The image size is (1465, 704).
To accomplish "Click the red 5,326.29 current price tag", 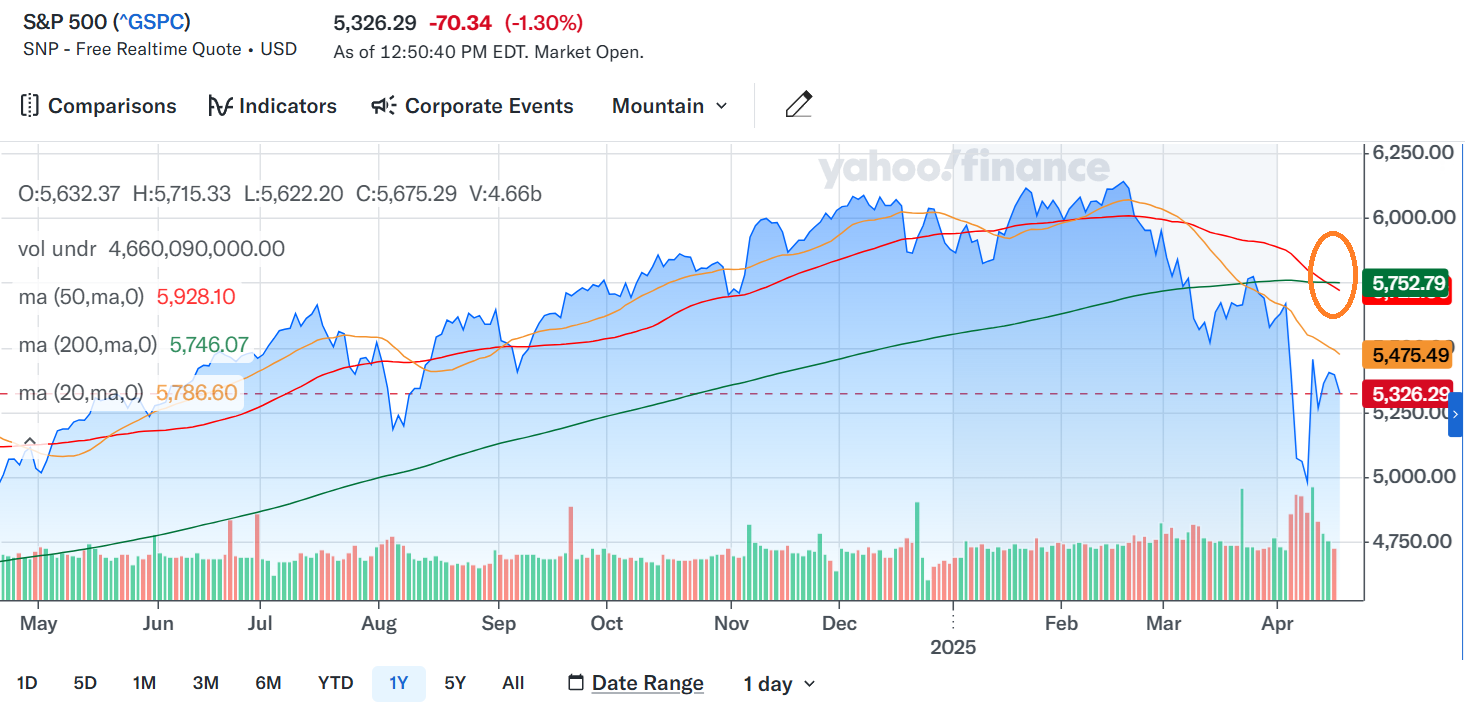I will coord(1410,394).
